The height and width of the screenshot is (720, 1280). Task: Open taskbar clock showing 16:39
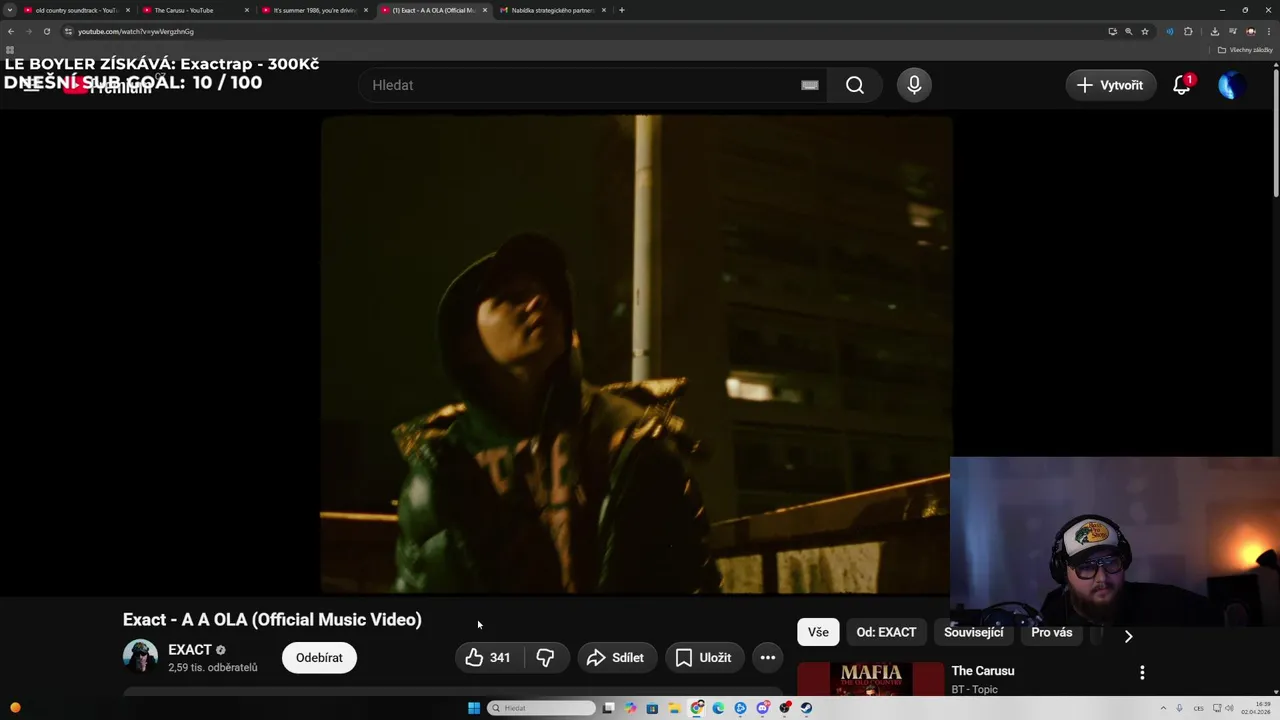point(1255,708)
